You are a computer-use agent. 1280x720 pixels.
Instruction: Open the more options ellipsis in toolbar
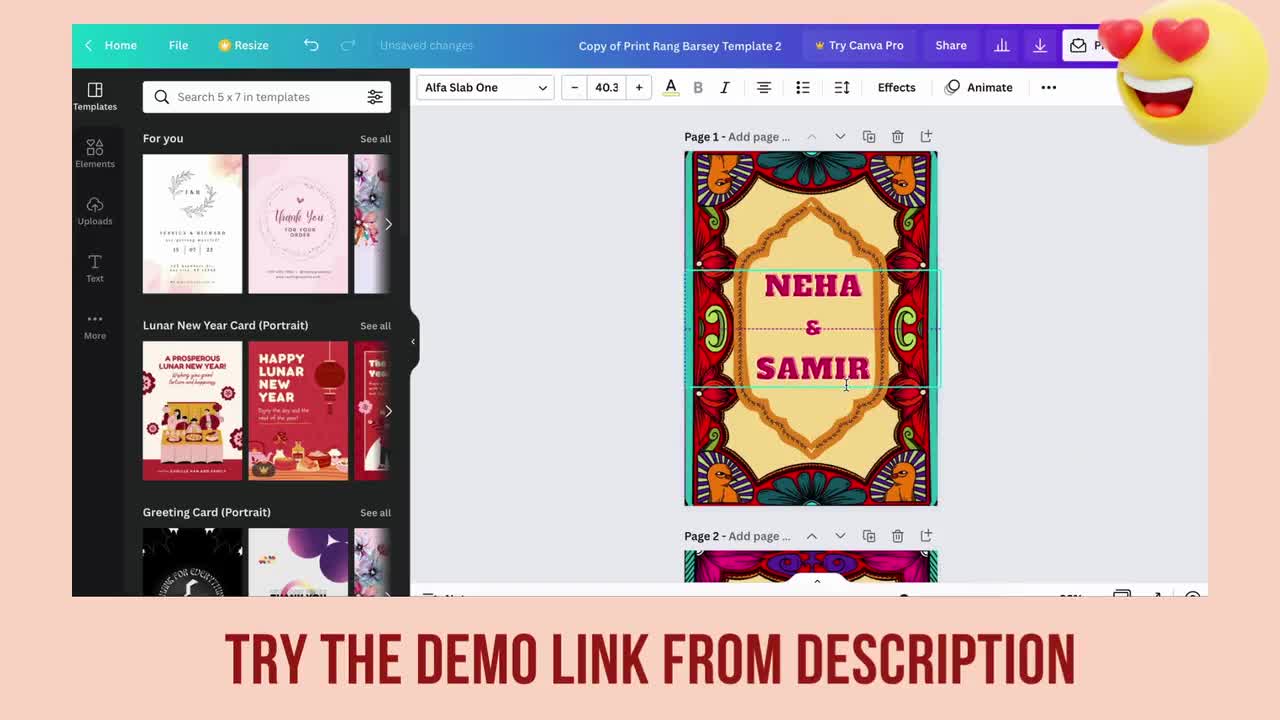coord(1049,87)
